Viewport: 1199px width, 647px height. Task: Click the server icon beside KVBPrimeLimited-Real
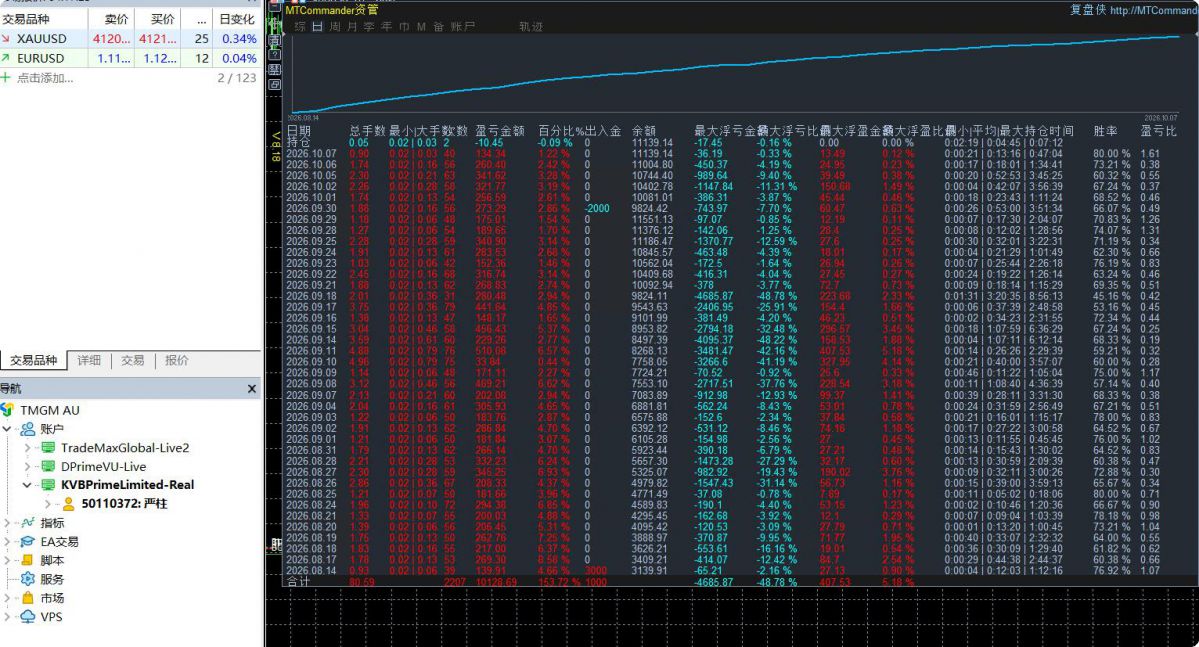click(48, 485)
